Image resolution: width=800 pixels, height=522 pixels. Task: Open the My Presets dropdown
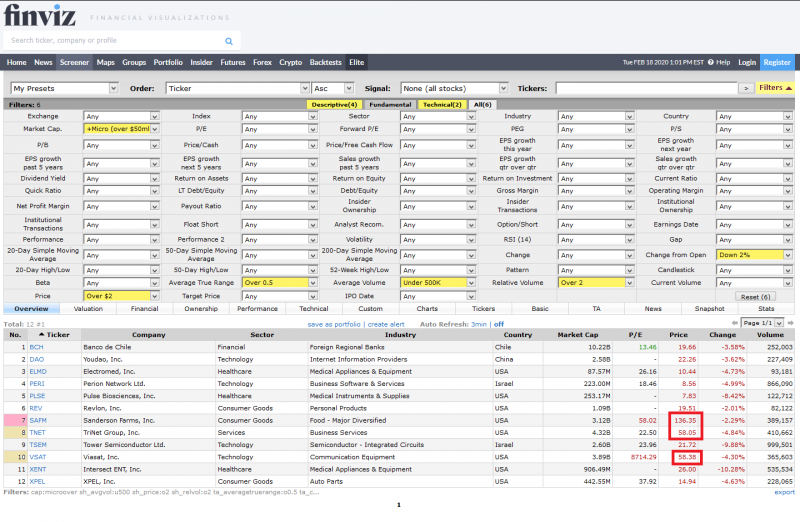click(x=64, y=88)
